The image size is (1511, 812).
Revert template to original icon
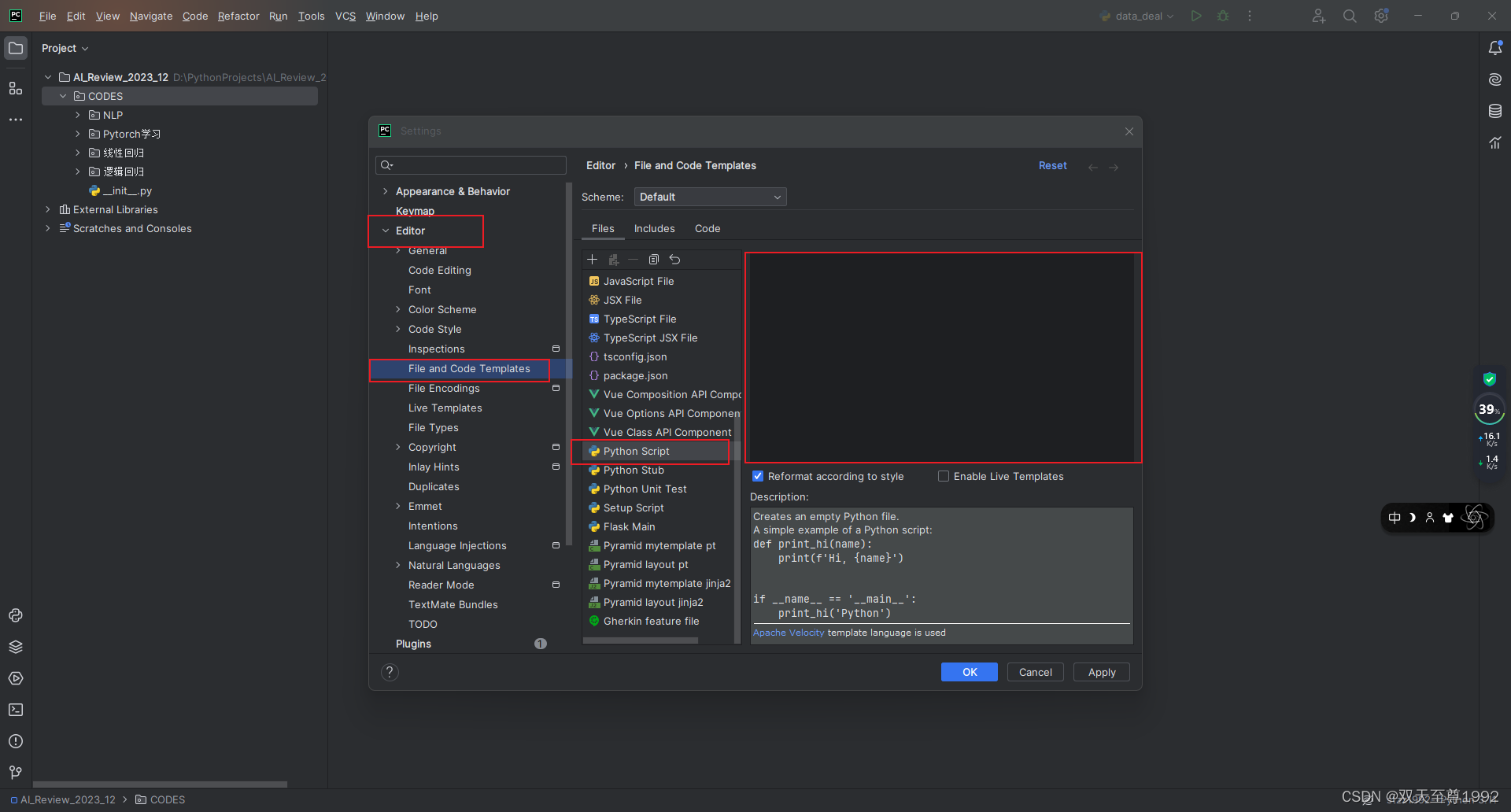[x=674, y=260]
